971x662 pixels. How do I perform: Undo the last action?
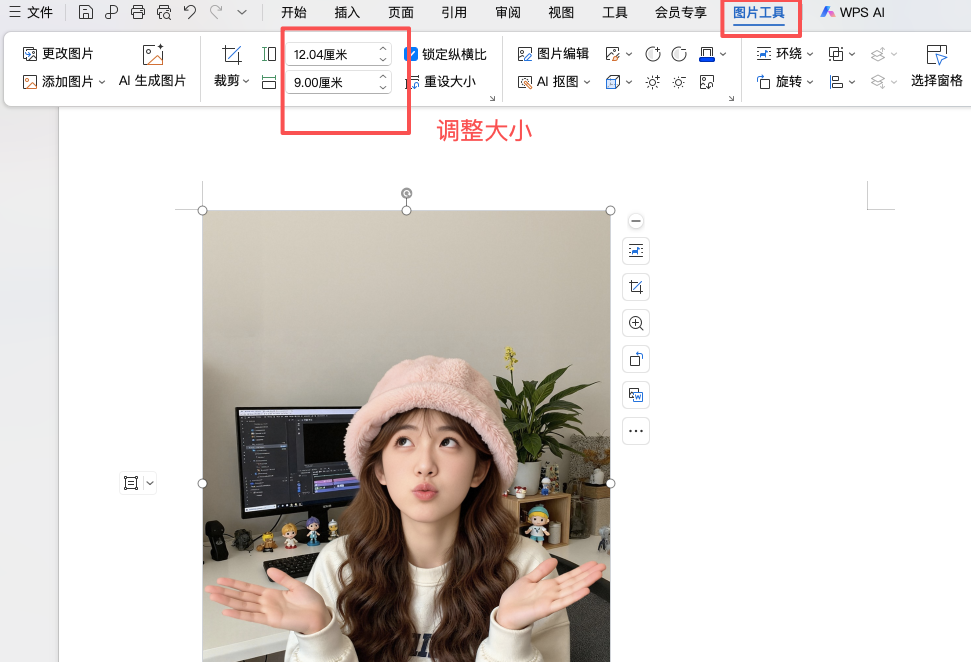click(x=189, y=12)
